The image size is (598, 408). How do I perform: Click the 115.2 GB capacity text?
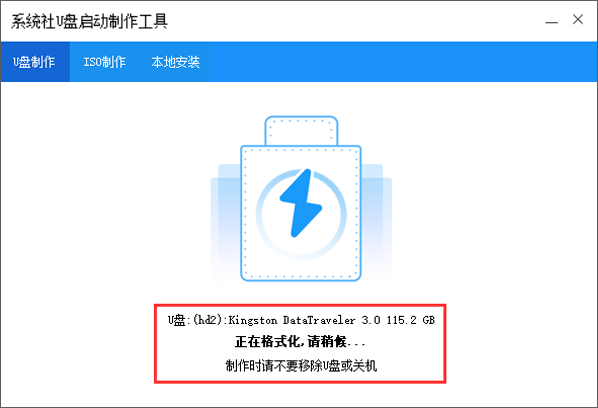[x=411, y=320]
